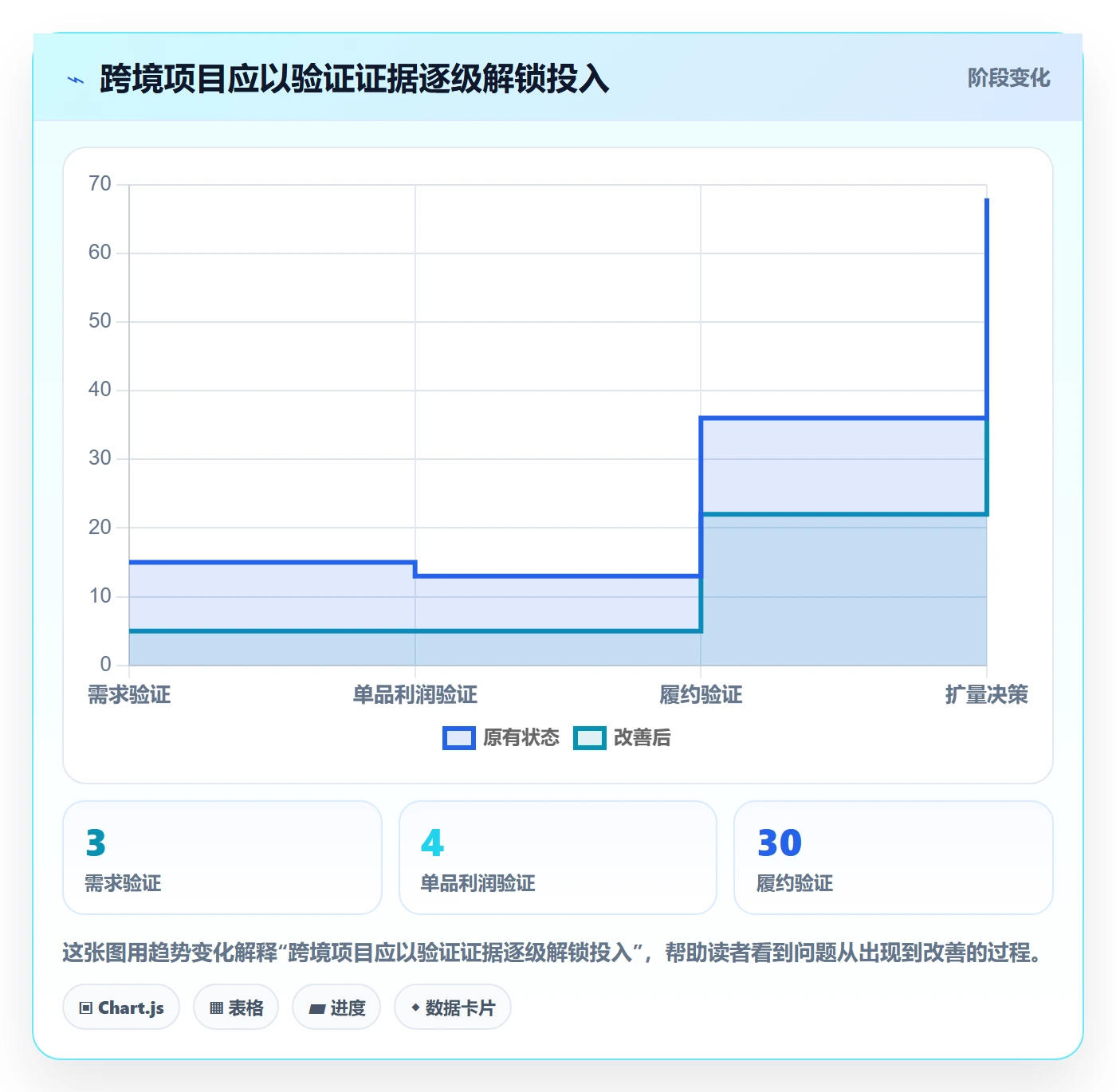1116x1092 pixels.
Task: Click the 履约验证 x-axis label
Action: point(701,695)
